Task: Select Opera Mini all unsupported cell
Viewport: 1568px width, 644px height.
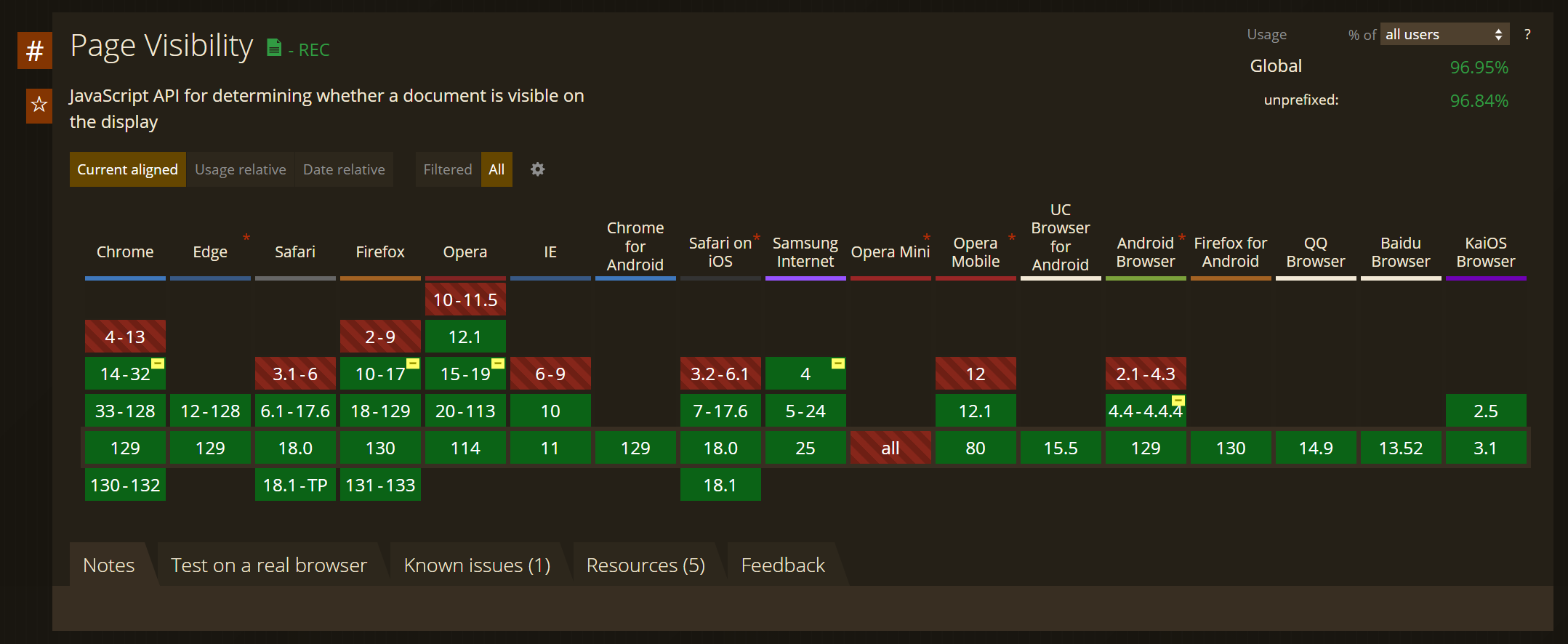Action: point(890,448)
